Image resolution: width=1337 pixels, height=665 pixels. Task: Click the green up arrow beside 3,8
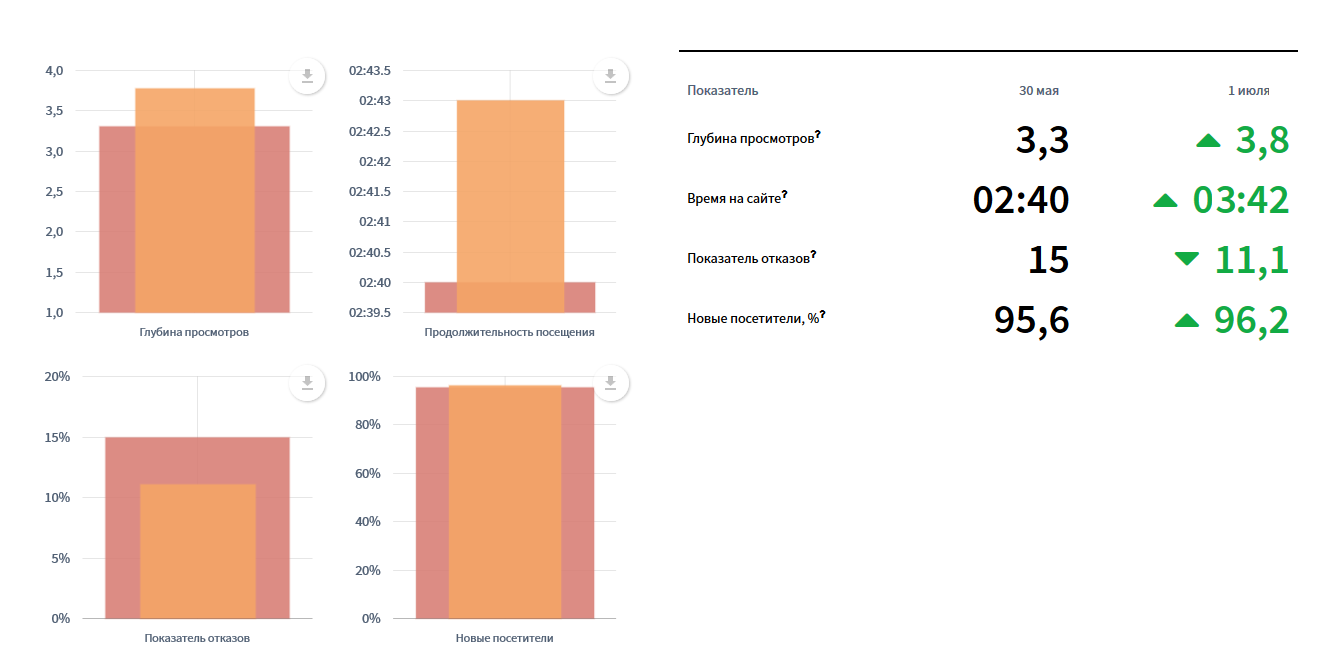tap(1208, 142)
